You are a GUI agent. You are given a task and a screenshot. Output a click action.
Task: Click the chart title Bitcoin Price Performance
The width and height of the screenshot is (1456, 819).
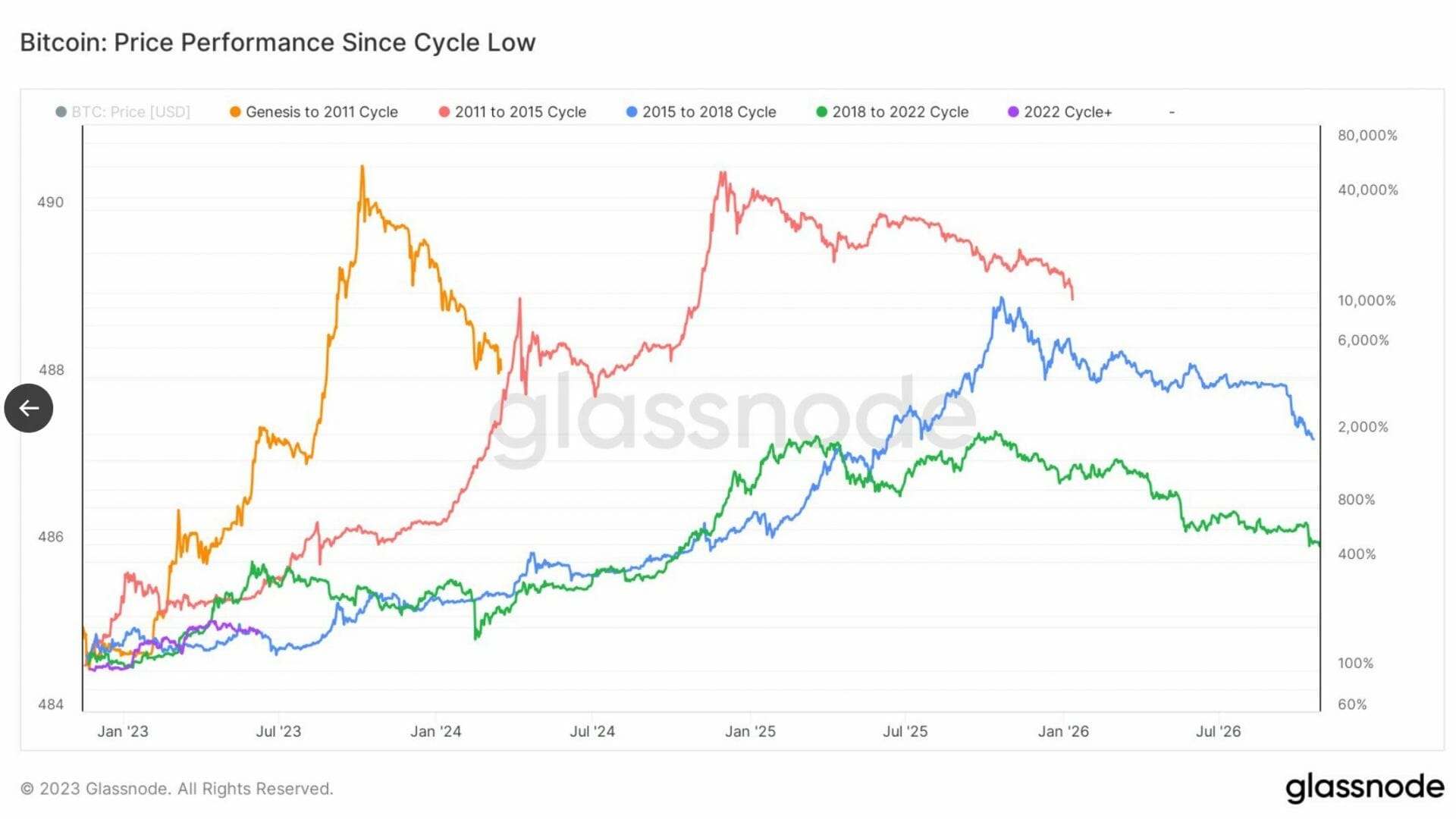pyautogui.click(x=278, y=42)
